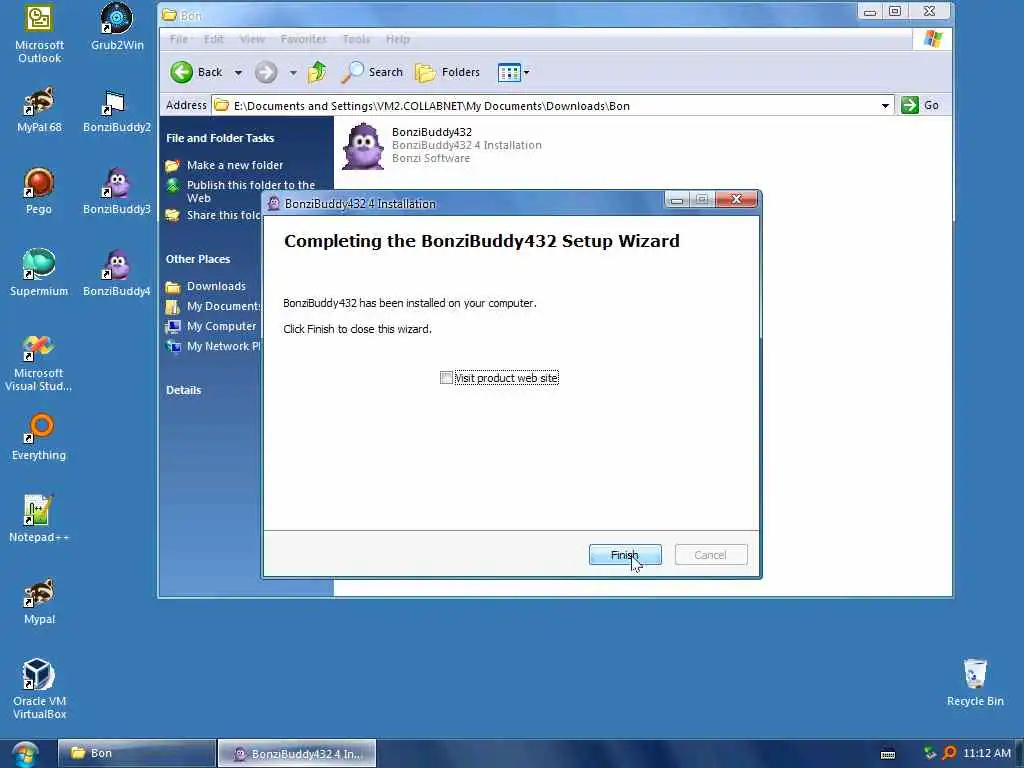Open the Views dropdown arrow
The image size is (1024, 768).
(x=526, y=72)
